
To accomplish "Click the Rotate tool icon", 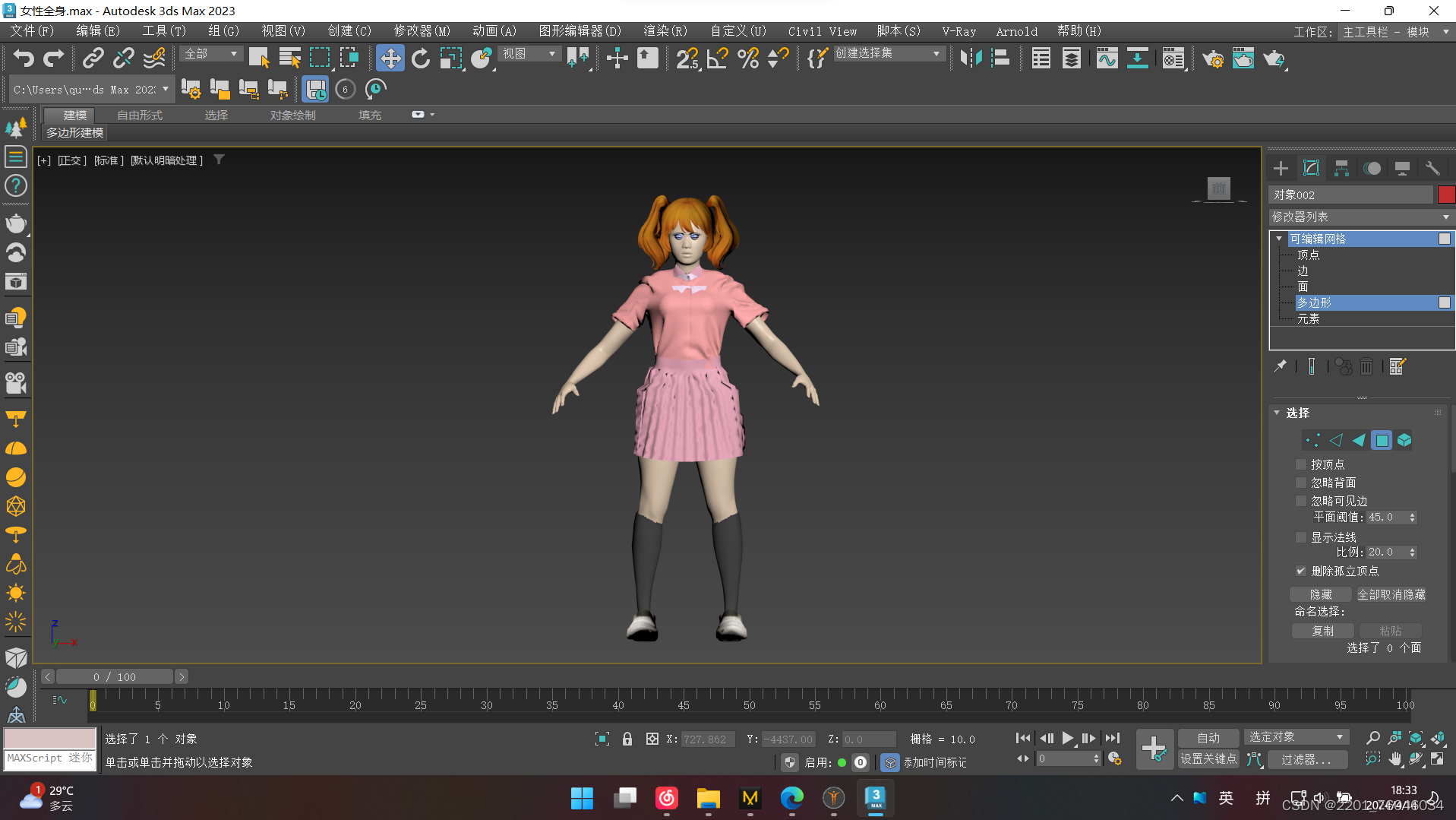I will (x=420, y=59).
